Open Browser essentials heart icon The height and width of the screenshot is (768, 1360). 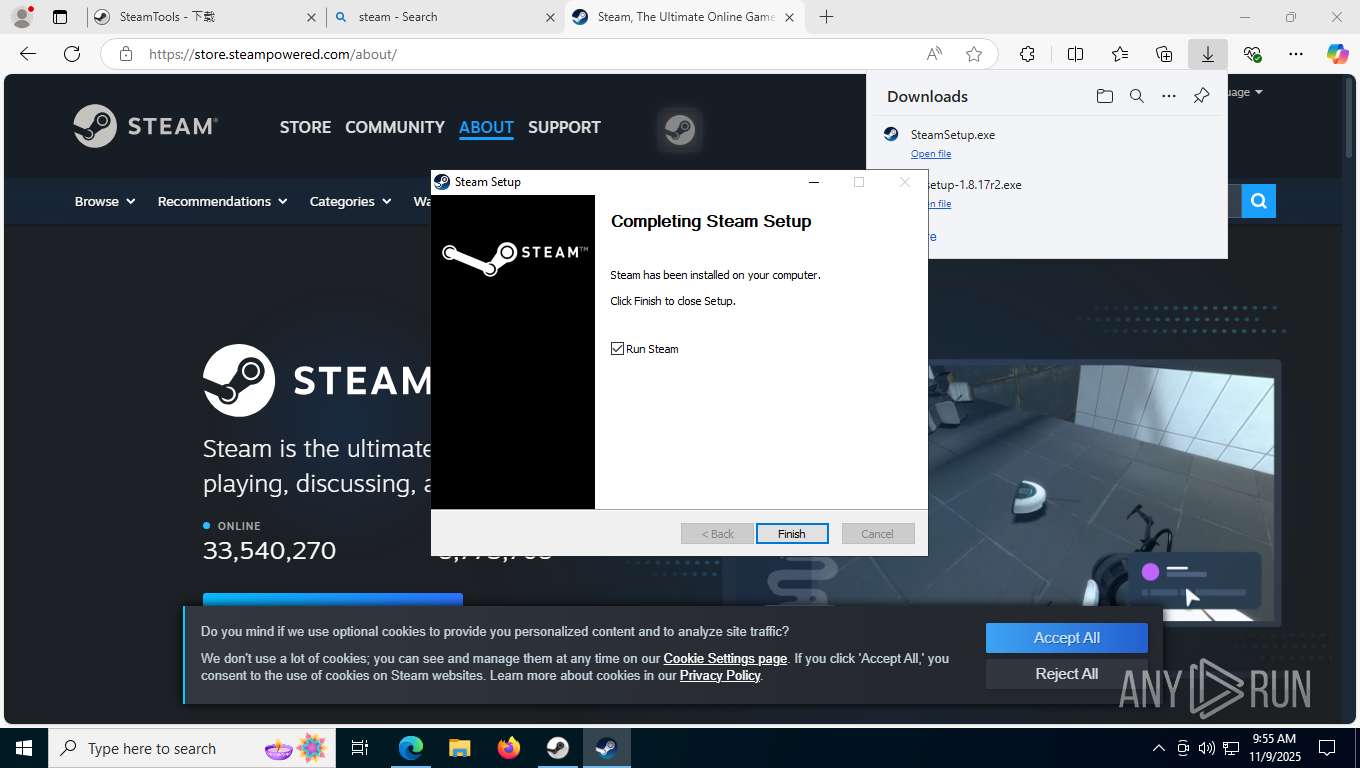coord(1252,54)
